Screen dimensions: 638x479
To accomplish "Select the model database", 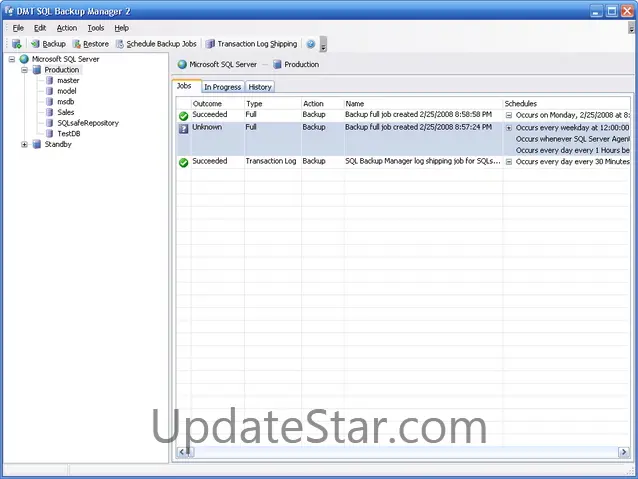I will click(x=67, y=91).
